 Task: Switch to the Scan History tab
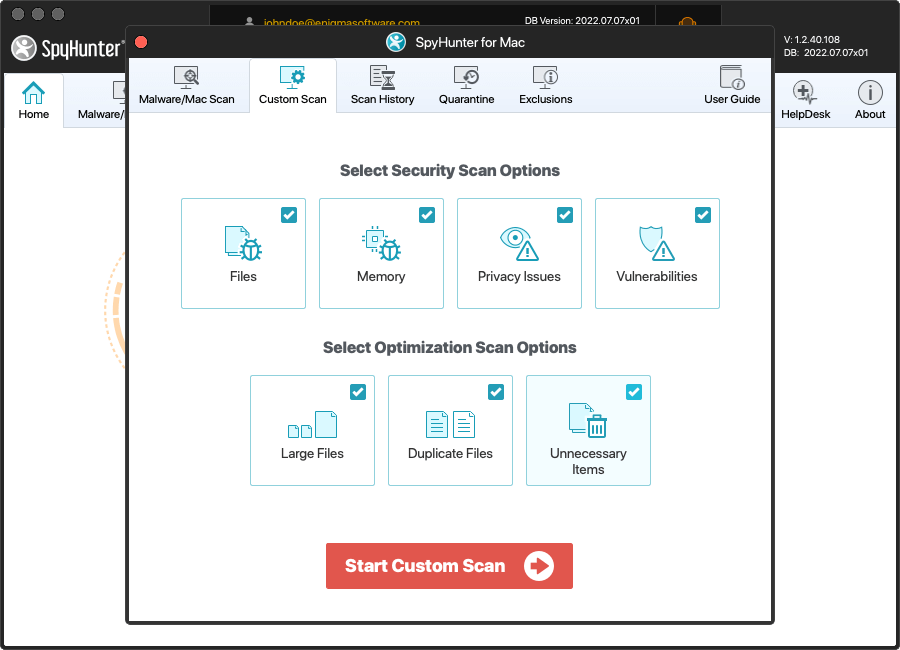pyautogui.click(x=382, y=85)
